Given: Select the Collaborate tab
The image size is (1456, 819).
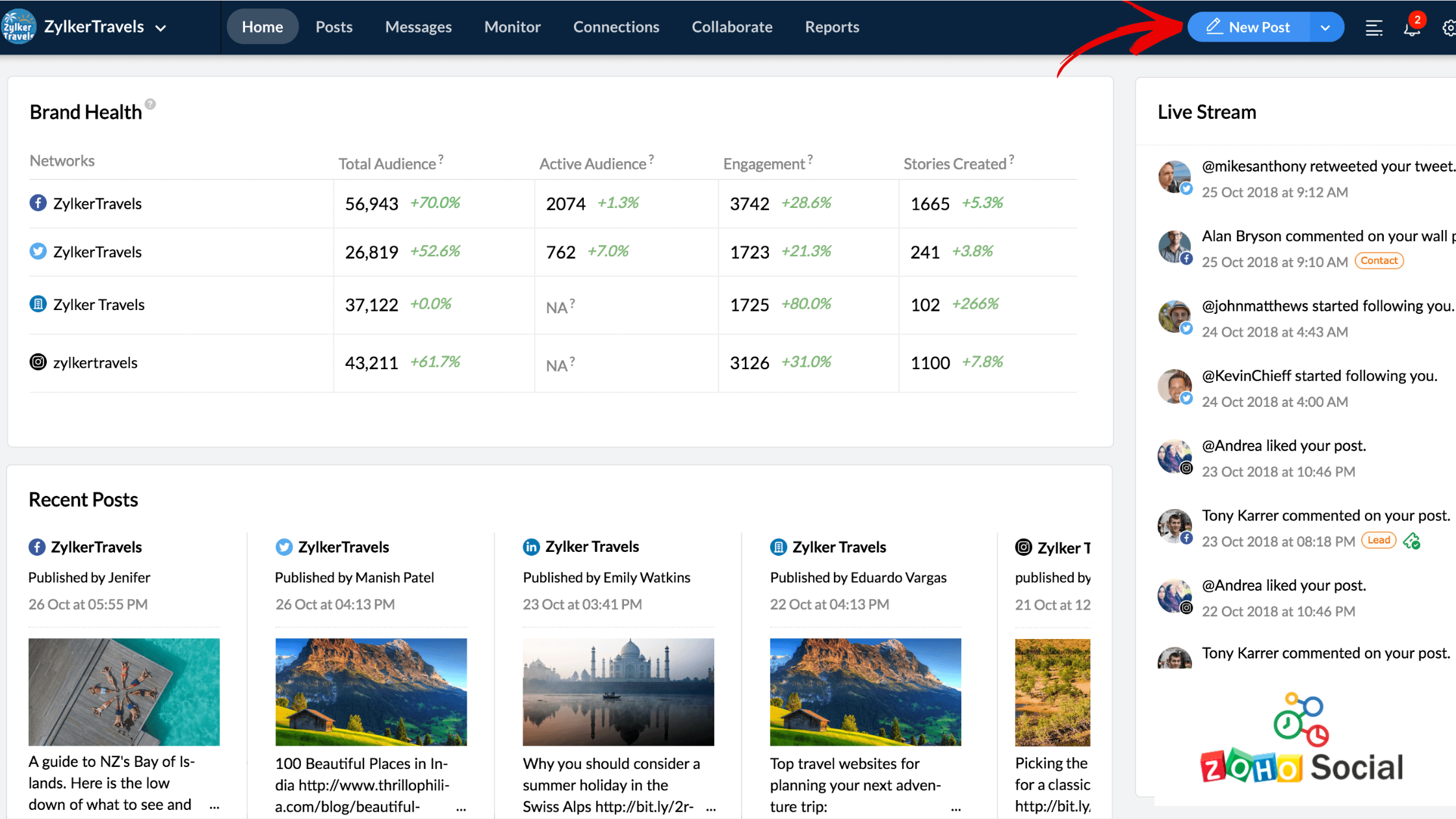Looking at the screenshot, I should (x=732, y=27).
